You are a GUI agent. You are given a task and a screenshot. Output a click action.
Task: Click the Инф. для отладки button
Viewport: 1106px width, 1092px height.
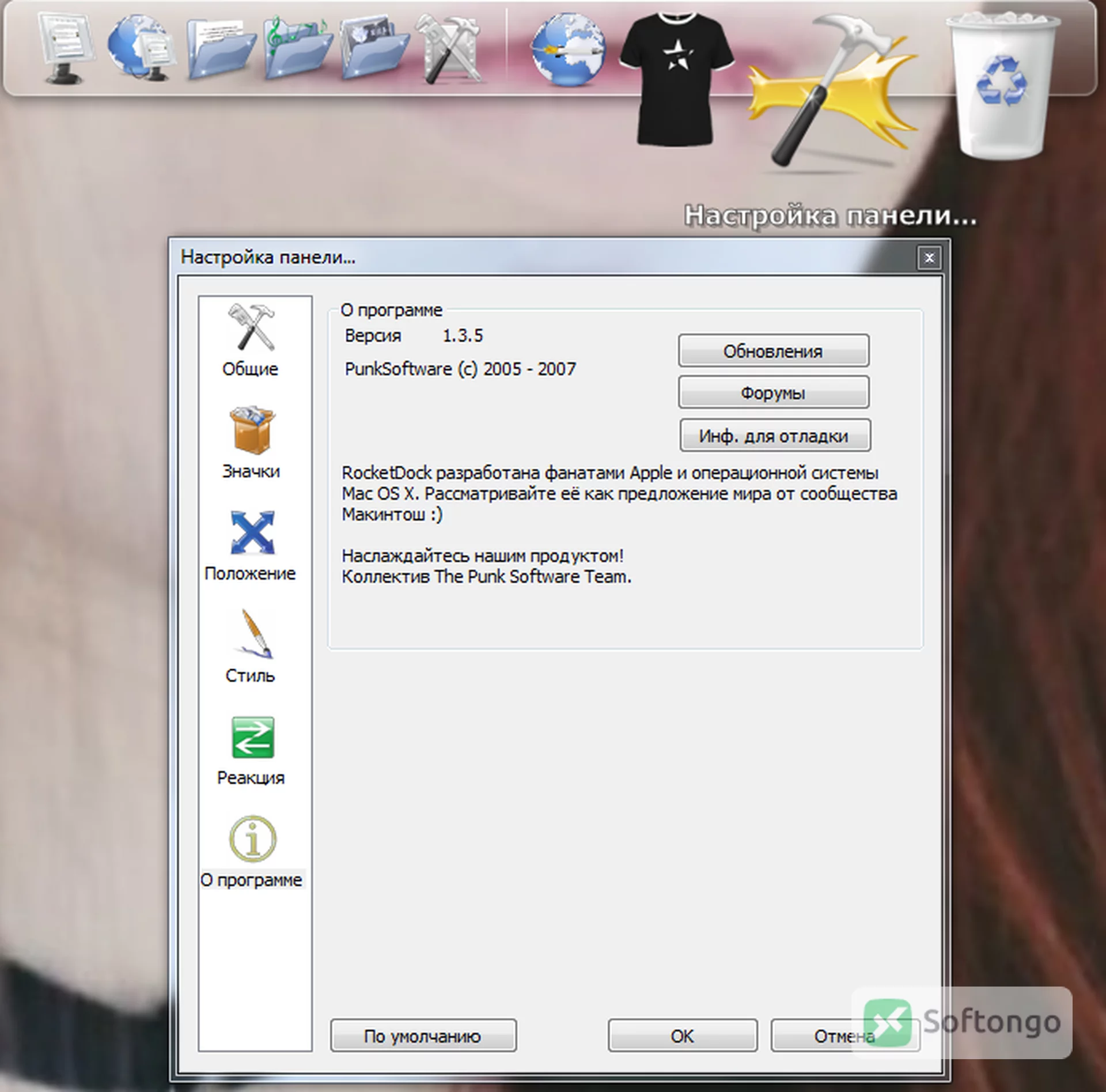(775, 435)
